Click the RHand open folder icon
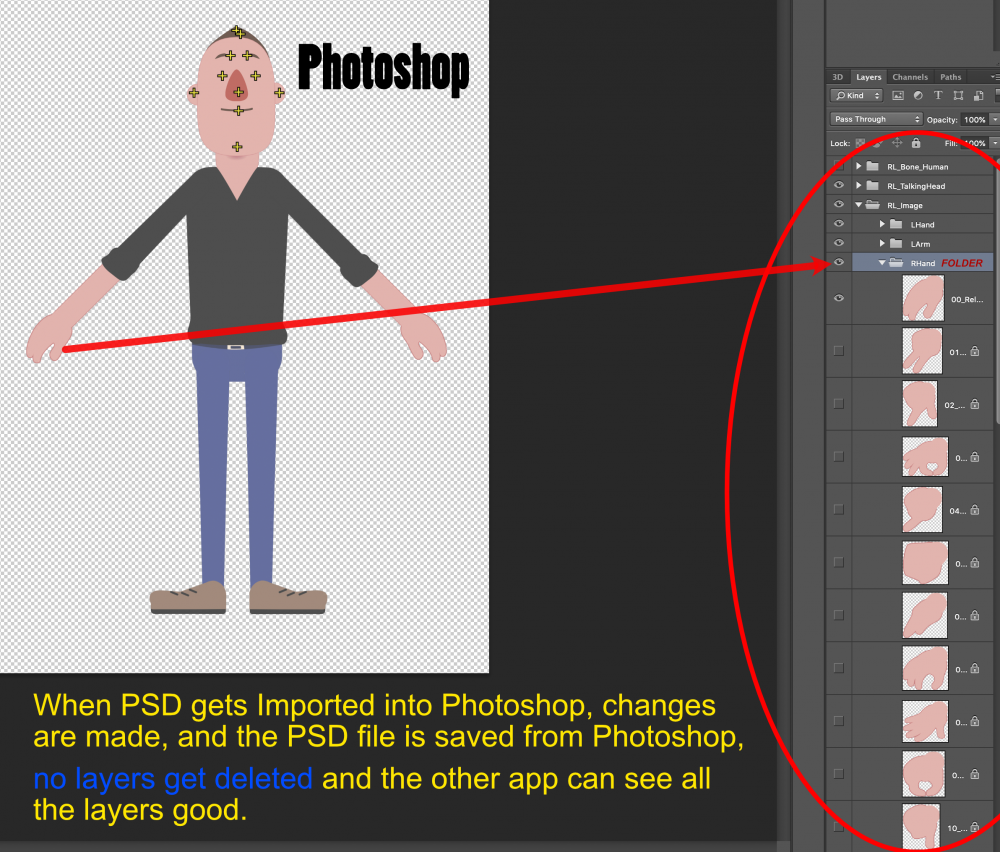 coord(896,262)
